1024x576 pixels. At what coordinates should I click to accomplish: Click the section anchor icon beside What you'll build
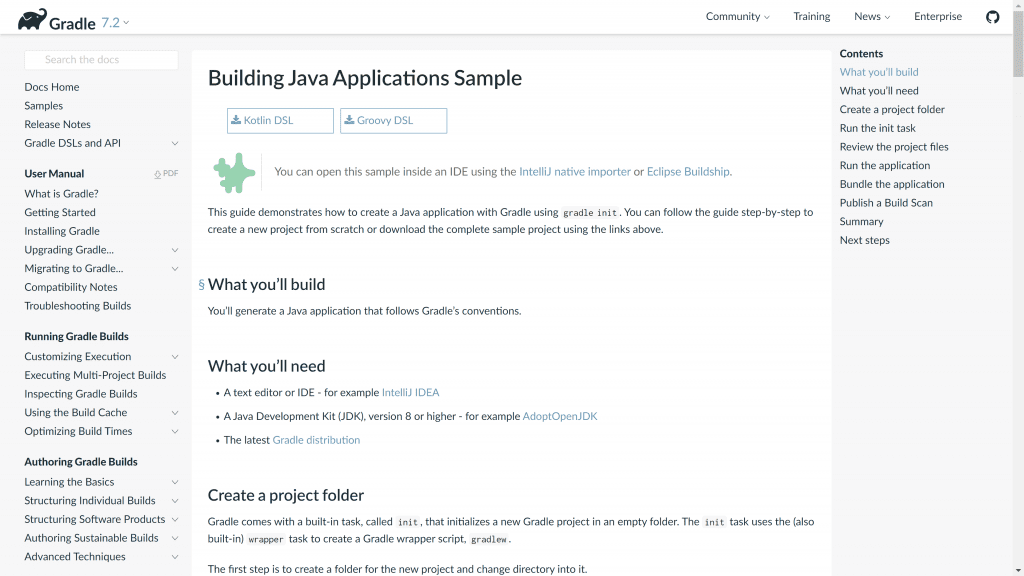click(x=201, y=285)
